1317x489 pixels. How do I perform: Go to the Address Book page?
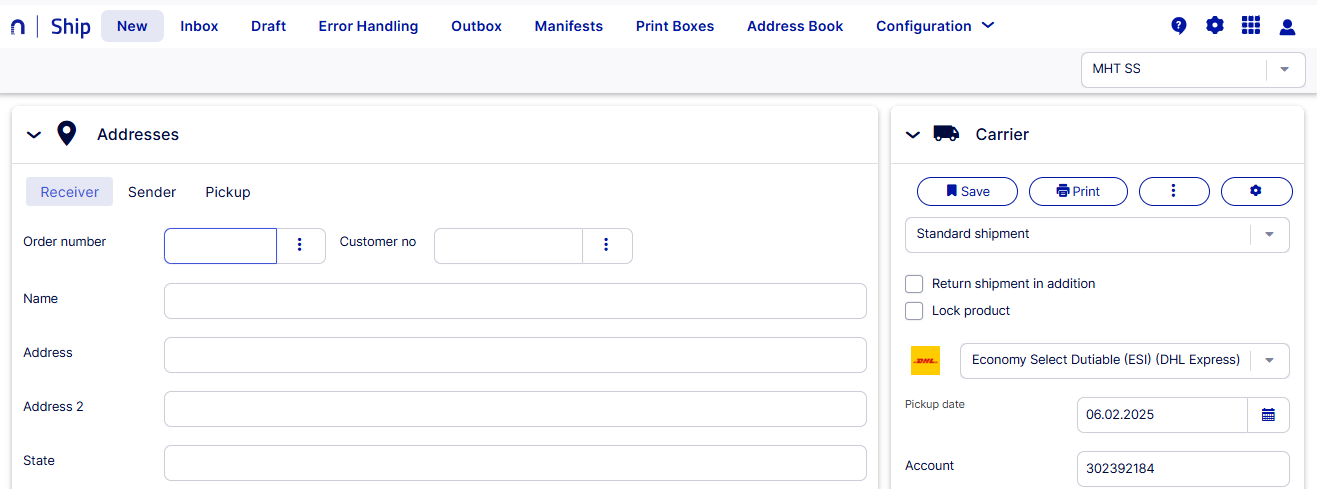[x=795, y=26]
